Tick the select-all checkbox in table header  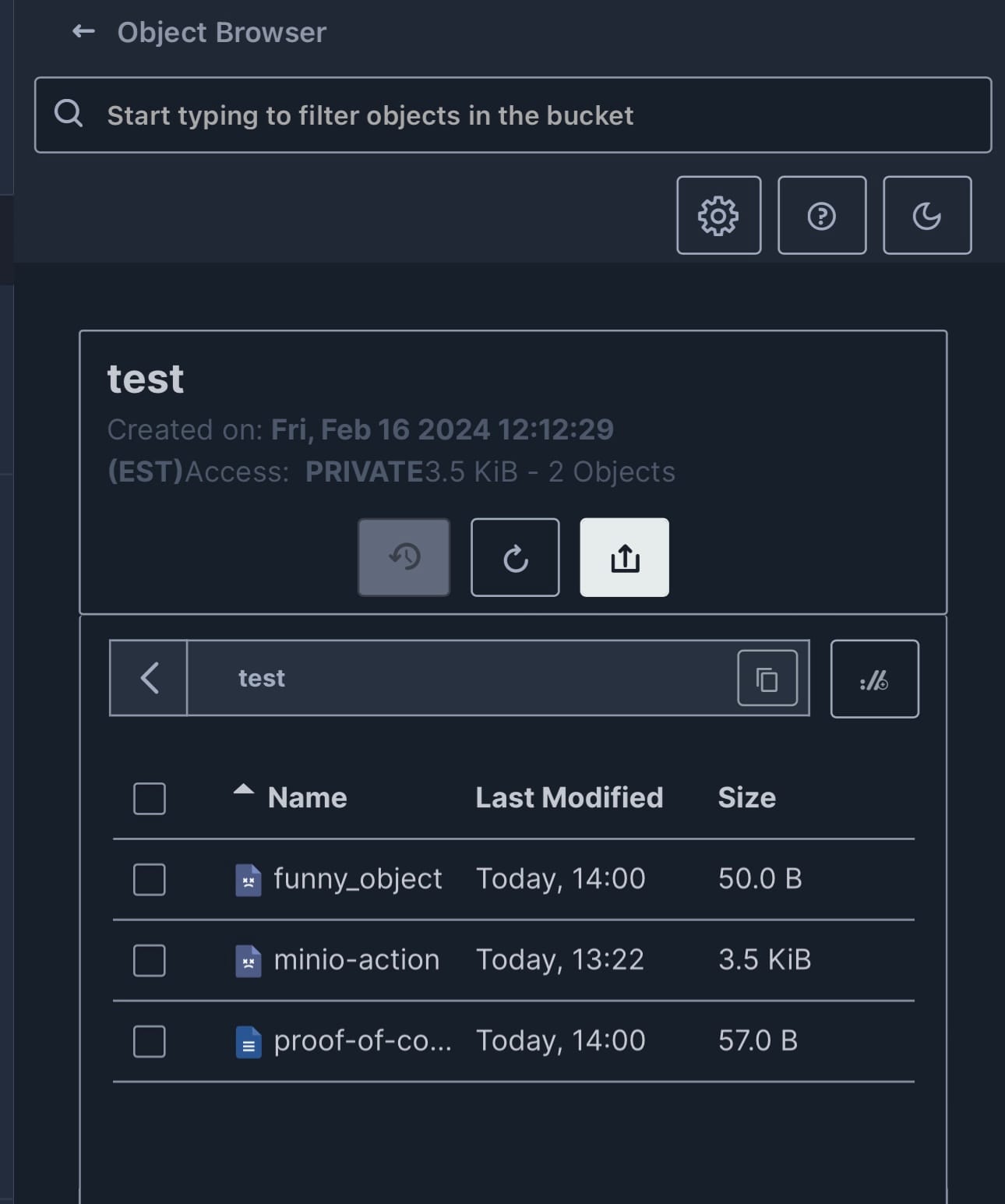[x=150, y=799]
